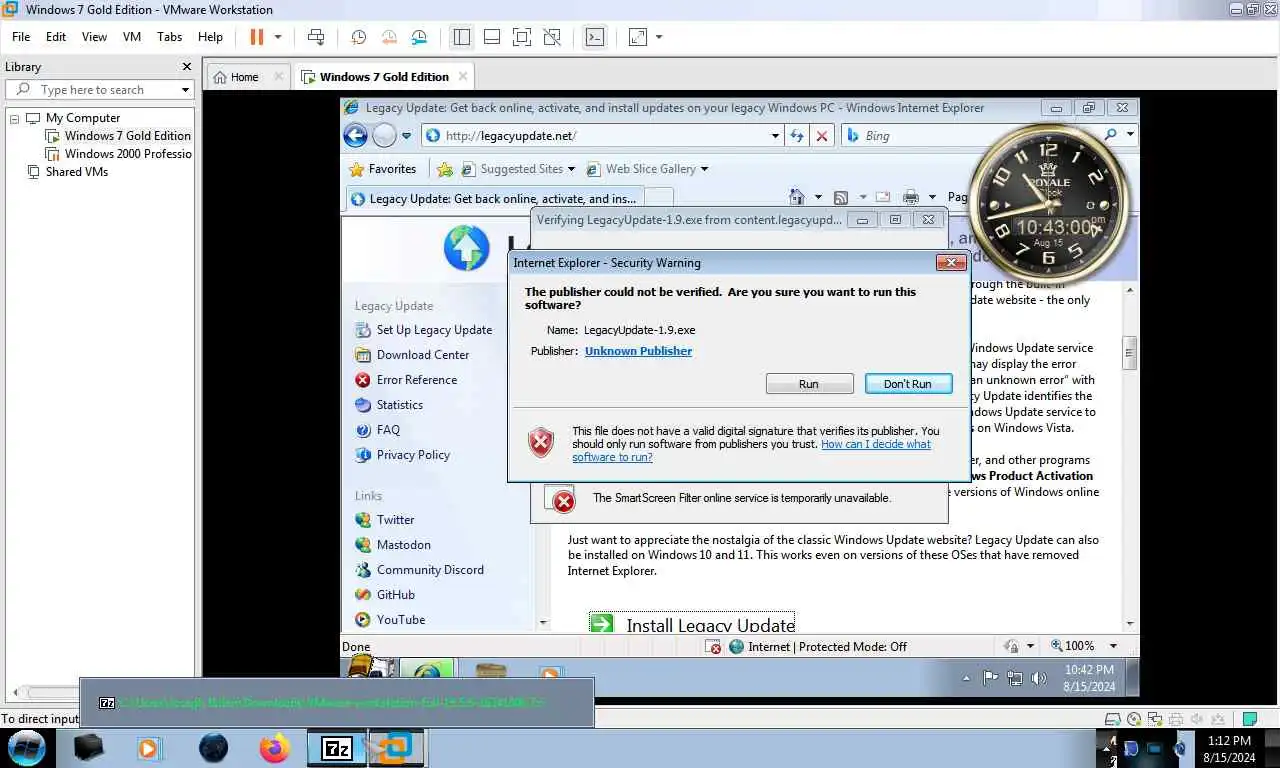Open the Tabs menu
Viewport: 1280px width, 768px height.
[x=170, y=36]
